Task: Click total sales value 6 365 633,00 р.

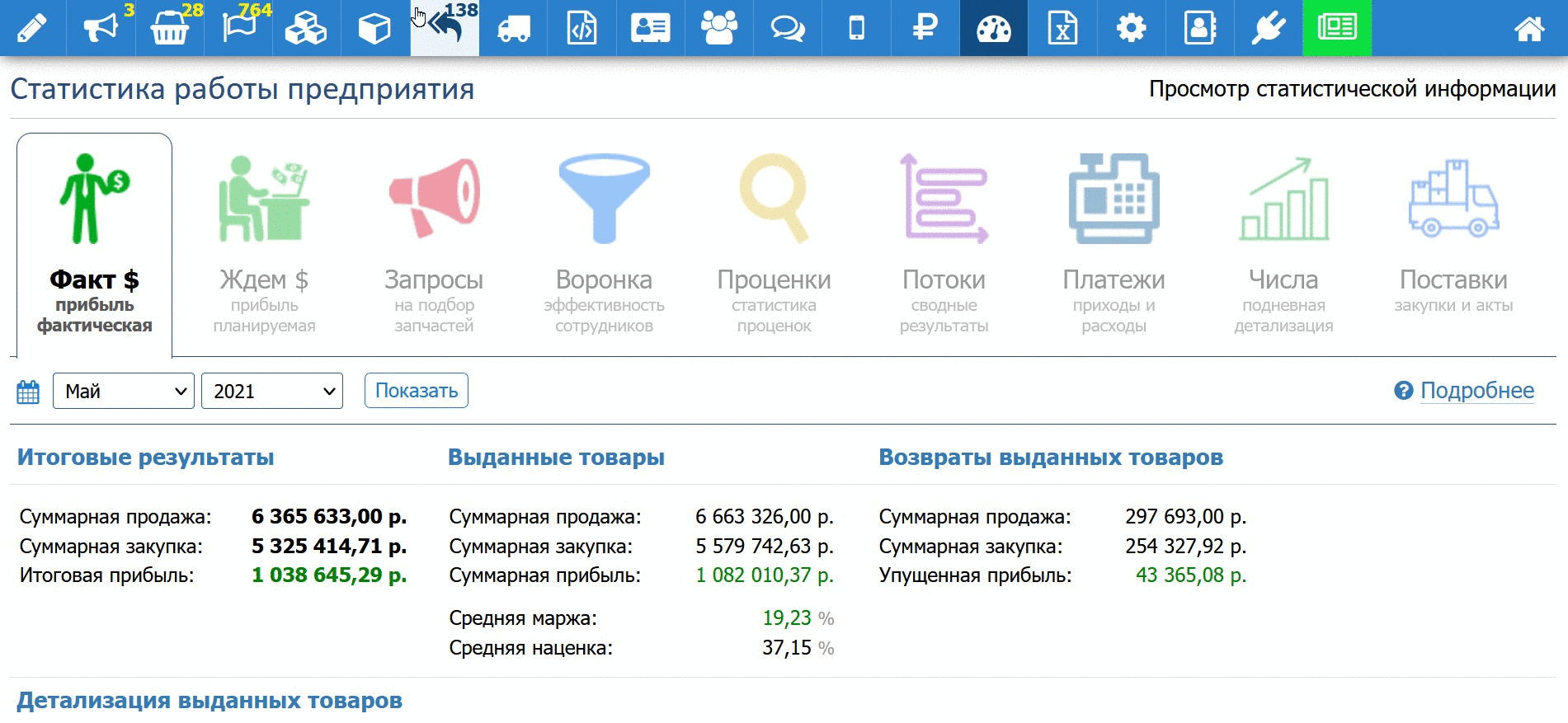Action: 329,517
